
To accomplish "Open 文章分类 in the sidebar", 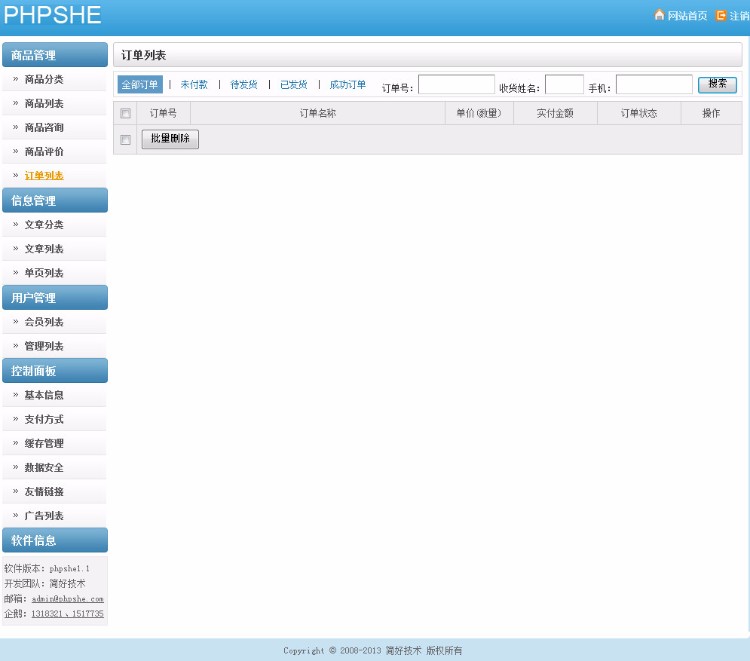I will pyautogui.click(x=44, y=225).
